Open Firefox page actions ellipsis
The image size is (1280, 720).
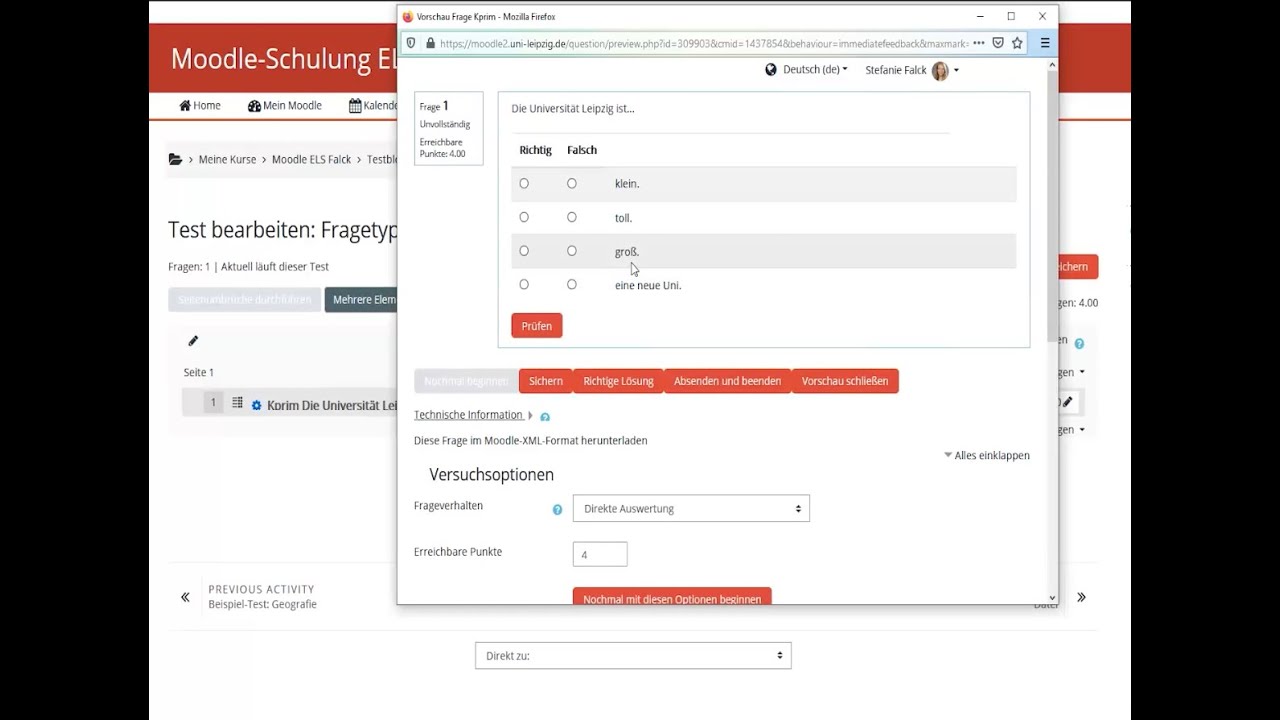click(x=979, y=43)
